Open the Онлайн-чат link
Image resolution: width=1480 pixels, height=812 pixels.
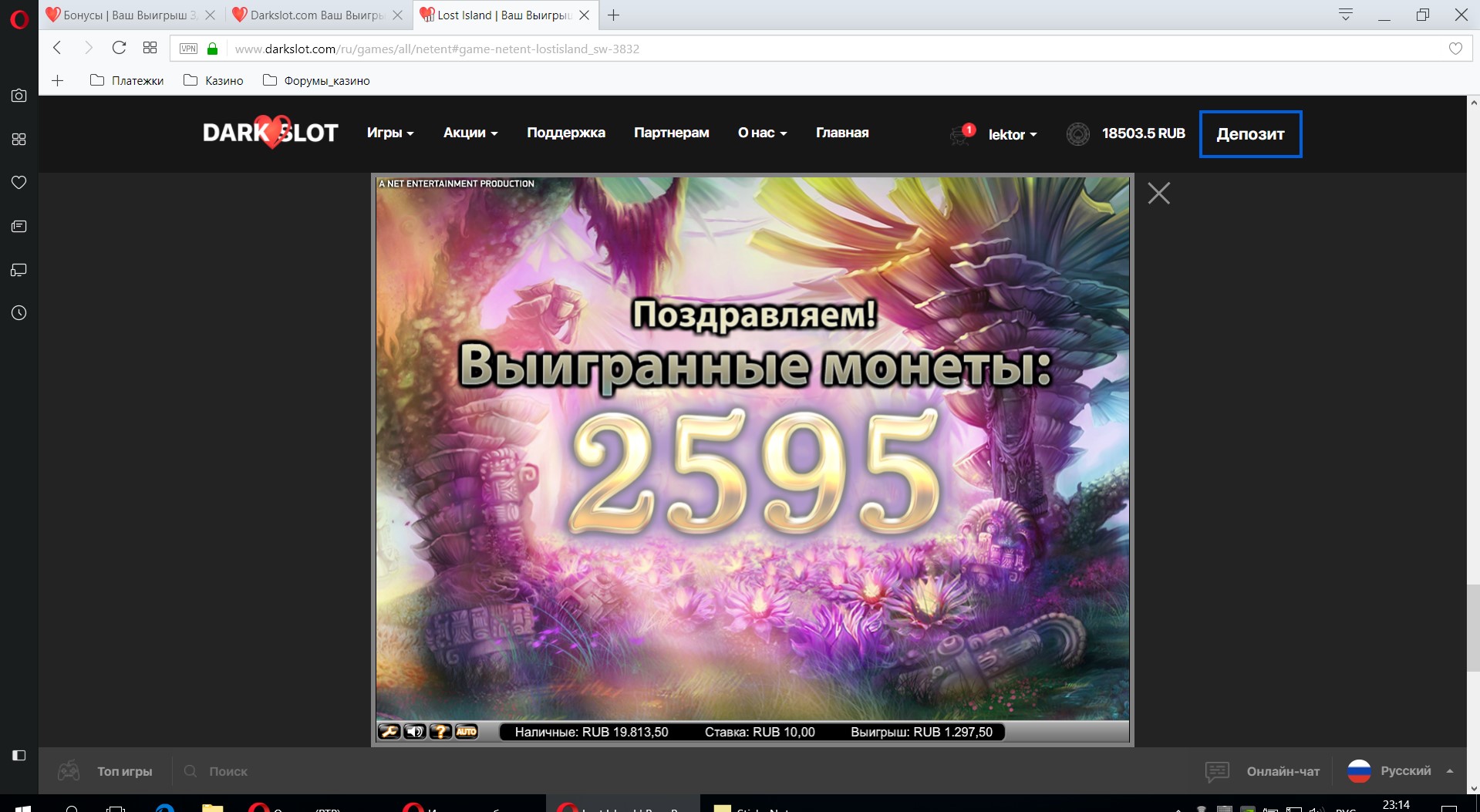(1283, 771)
